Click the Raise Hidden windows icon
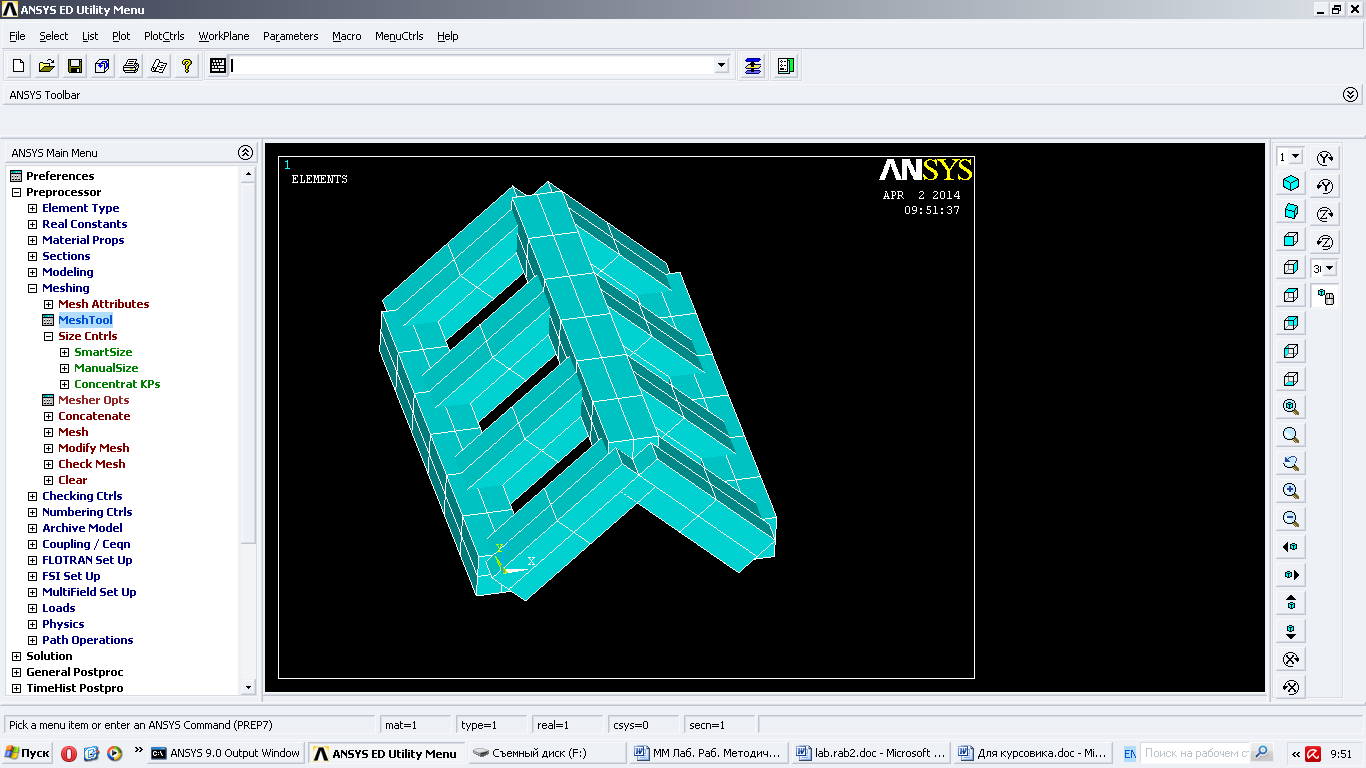Viewport: 1366px width, 768px height. [x=753, y=66]
